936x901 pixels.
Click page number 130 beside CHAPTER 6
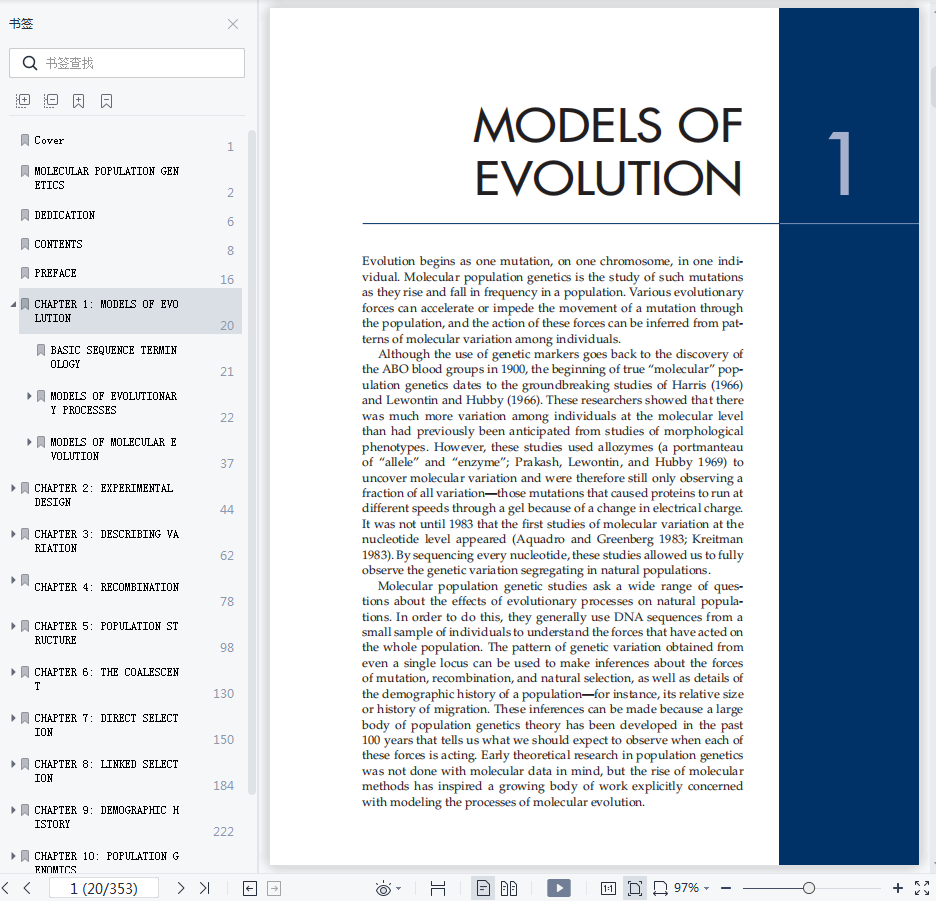click(x=223, y=694)
